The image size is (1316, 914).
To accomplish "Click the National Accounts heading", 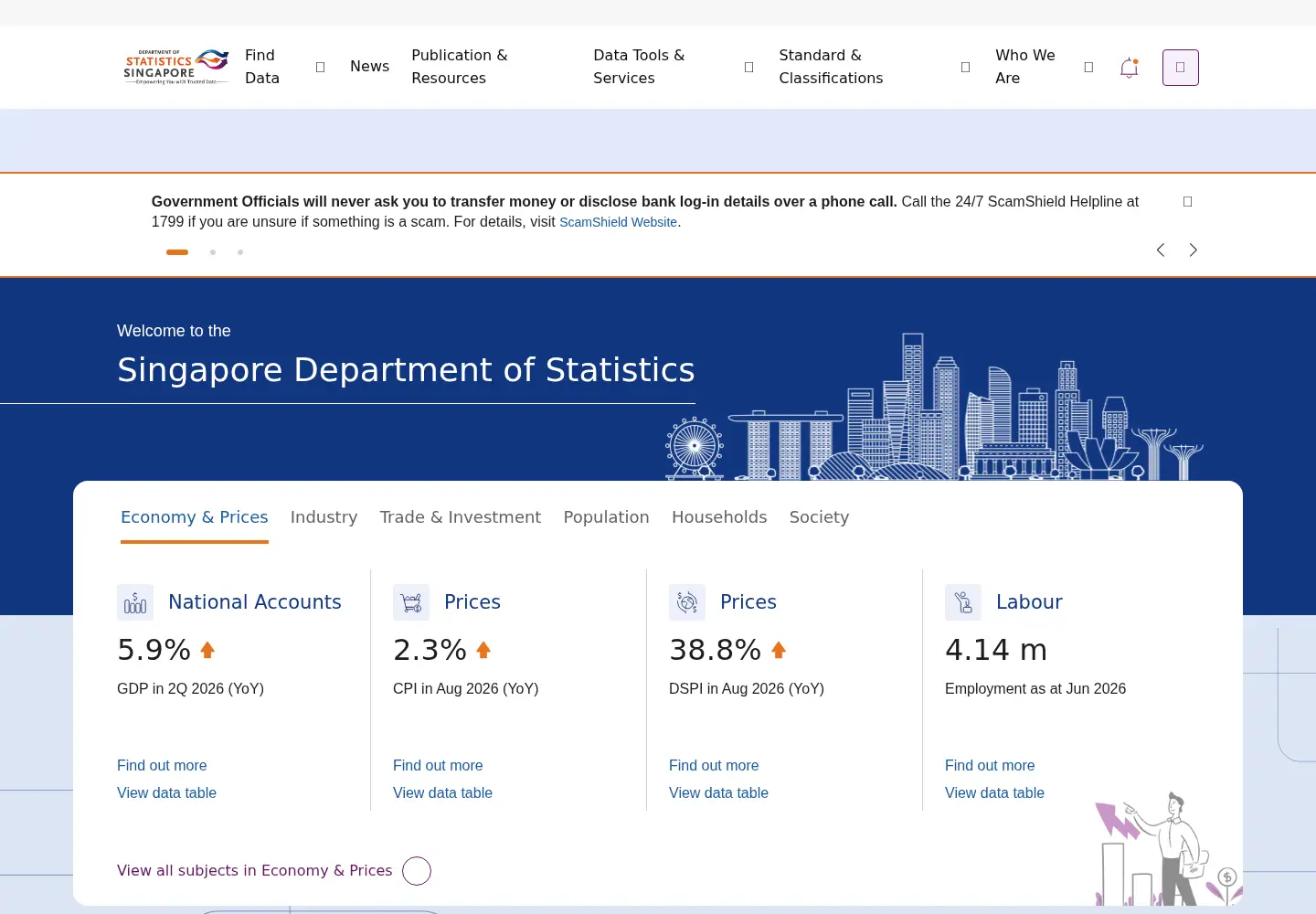I will click(255, 602).
